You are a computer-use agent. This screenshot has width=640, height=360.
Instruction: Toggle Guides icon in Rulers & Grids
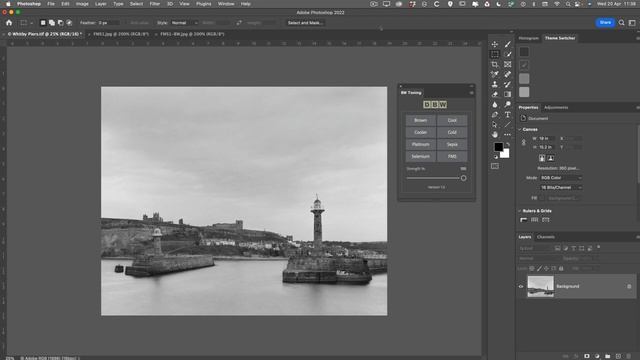pos(546,220)
